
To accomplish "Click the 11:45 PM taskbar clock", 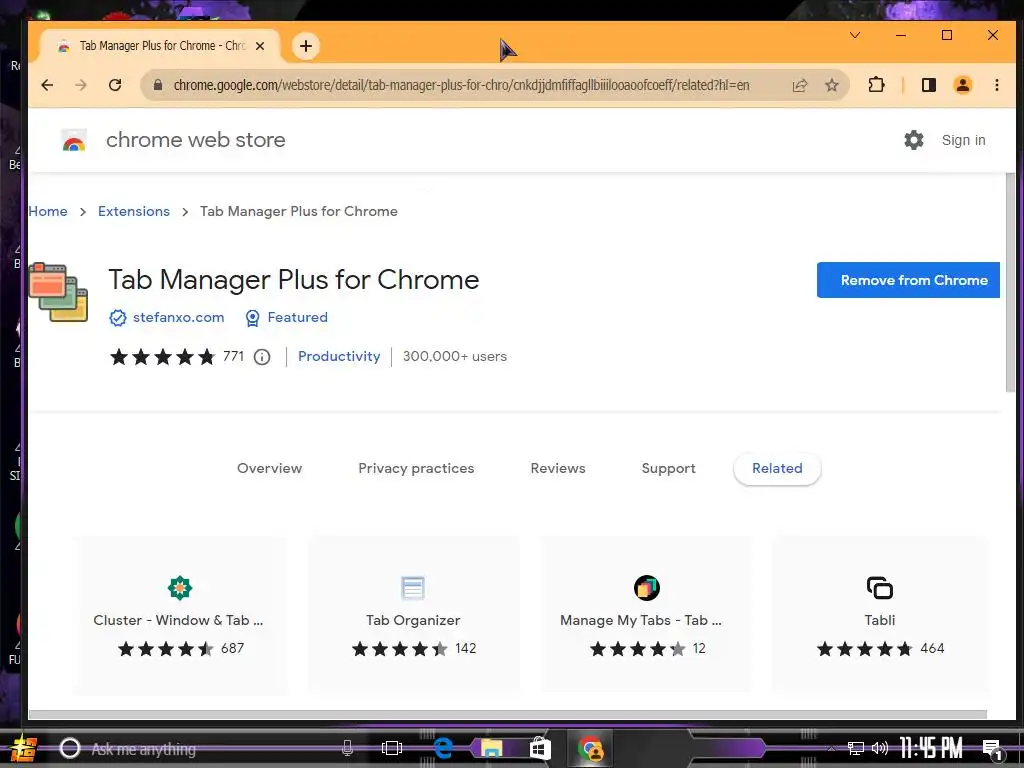I will point(931,748).
